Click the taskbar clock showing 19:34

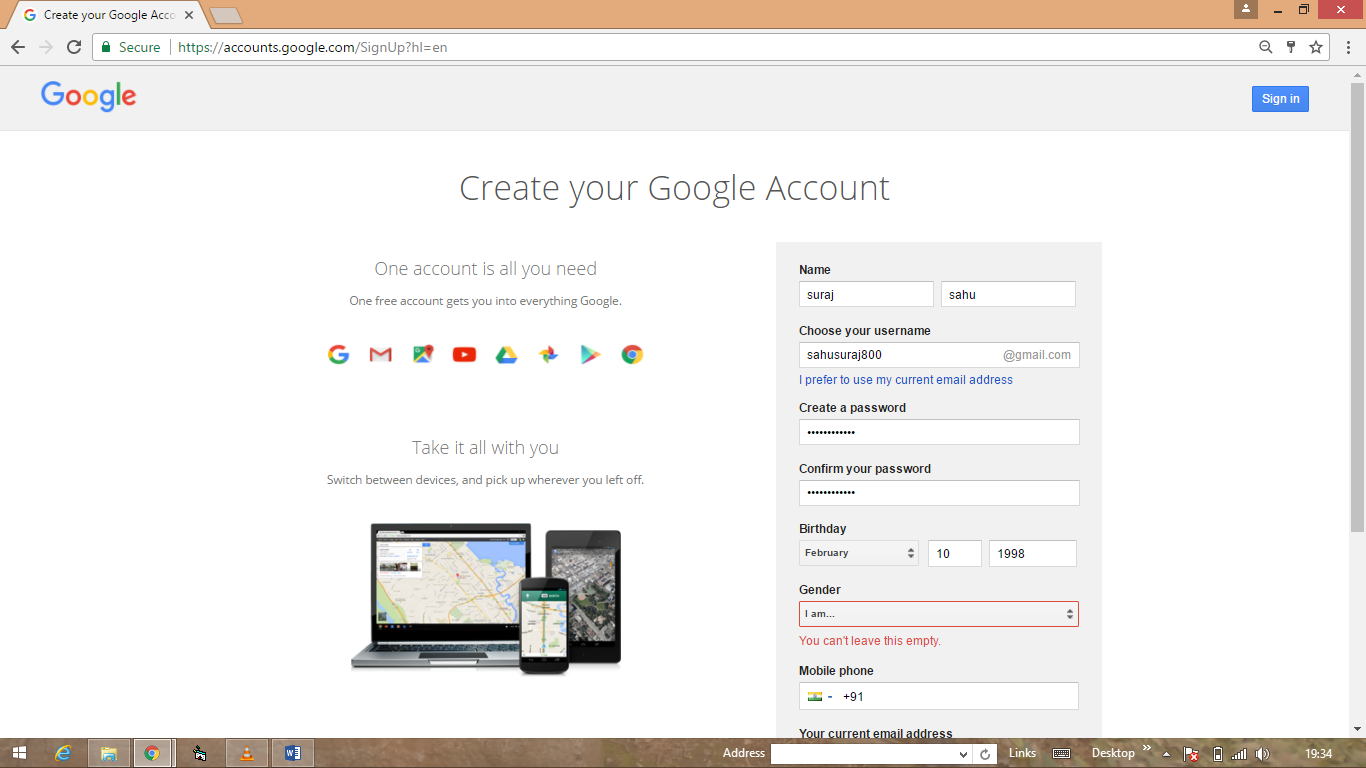tap(1319, 753)
